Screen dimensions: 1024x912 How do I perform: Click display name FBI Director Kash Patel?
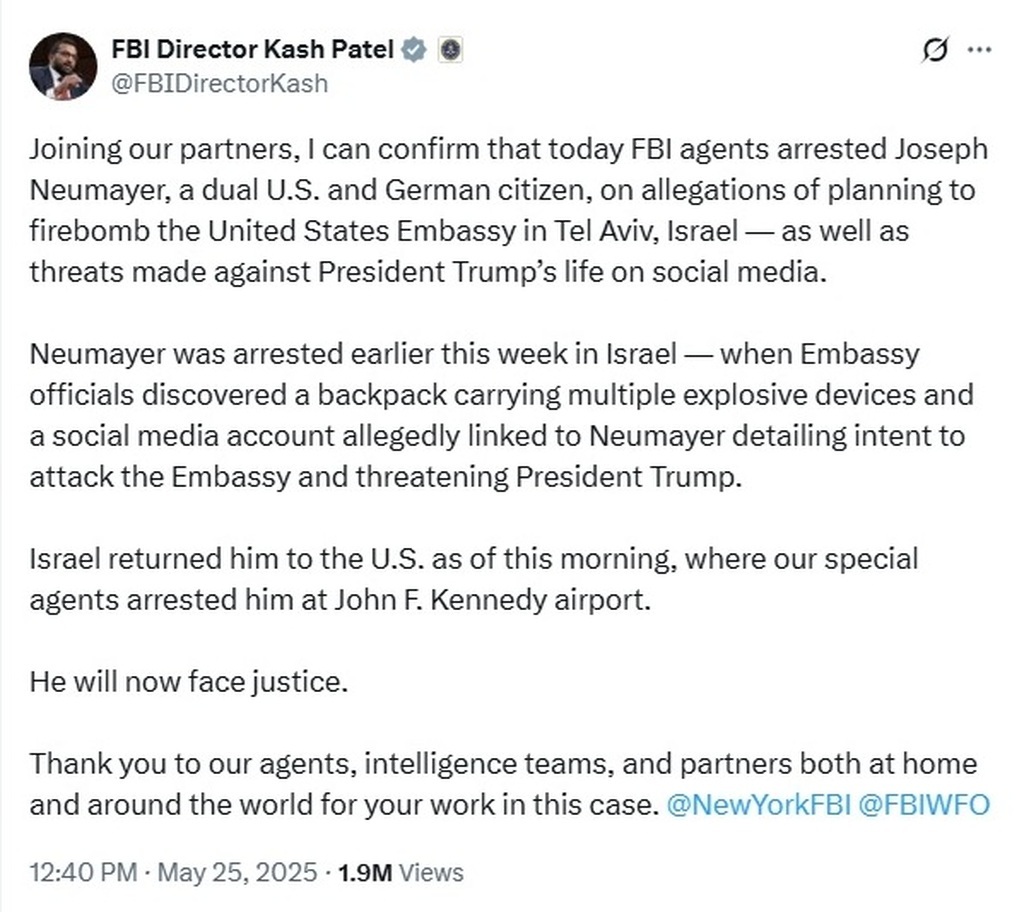click(254, 49)
